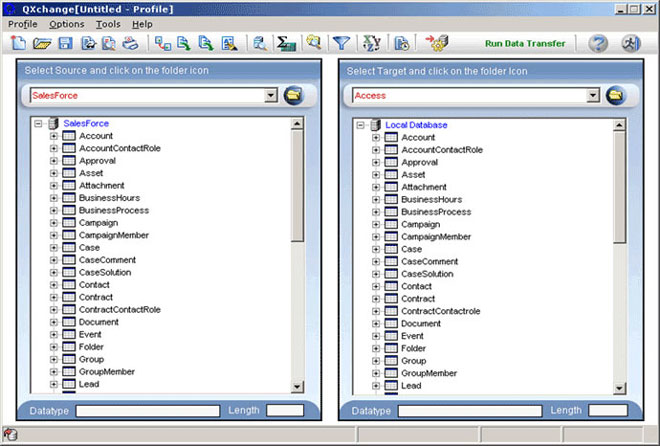This screenshot has width=660, height=446.
Task: Select BusinessProcess in Local Database tree
Action: pos(436,212)
